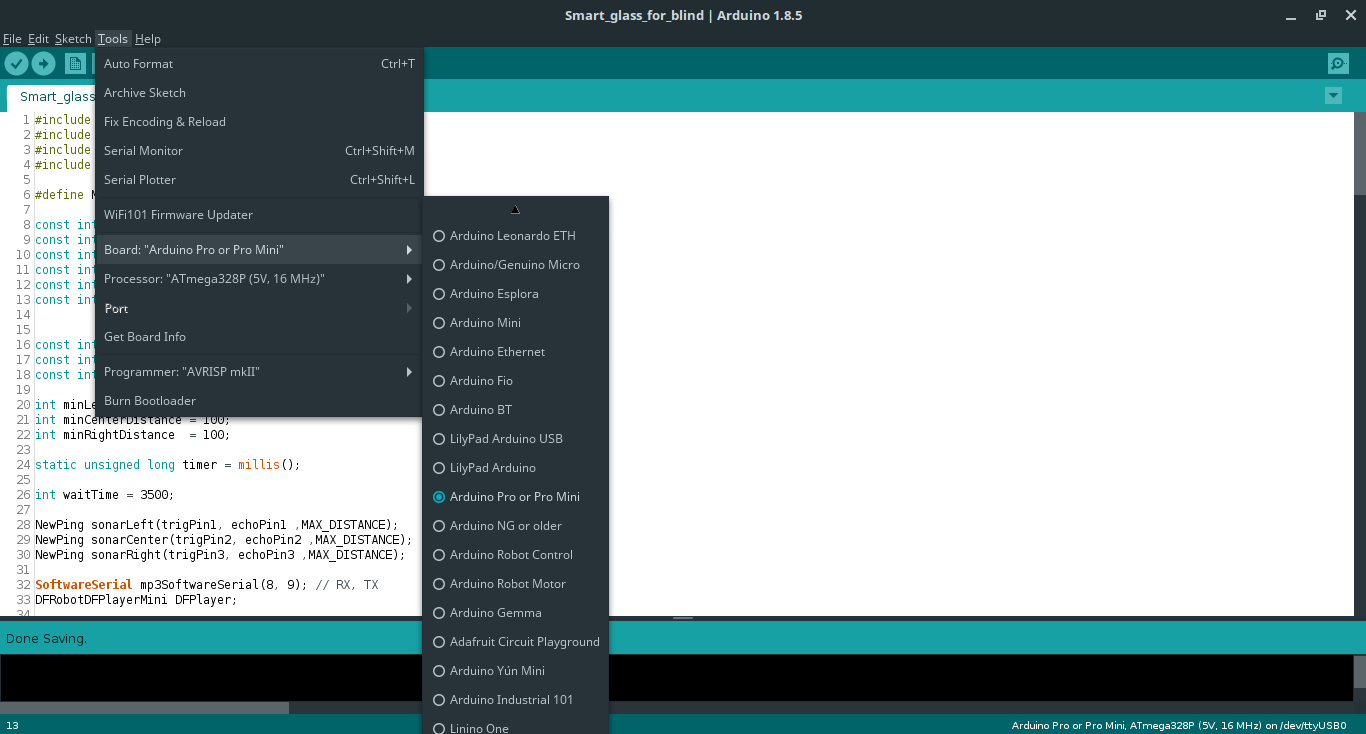Click the horizontal scrollbar below the editor

145,707
